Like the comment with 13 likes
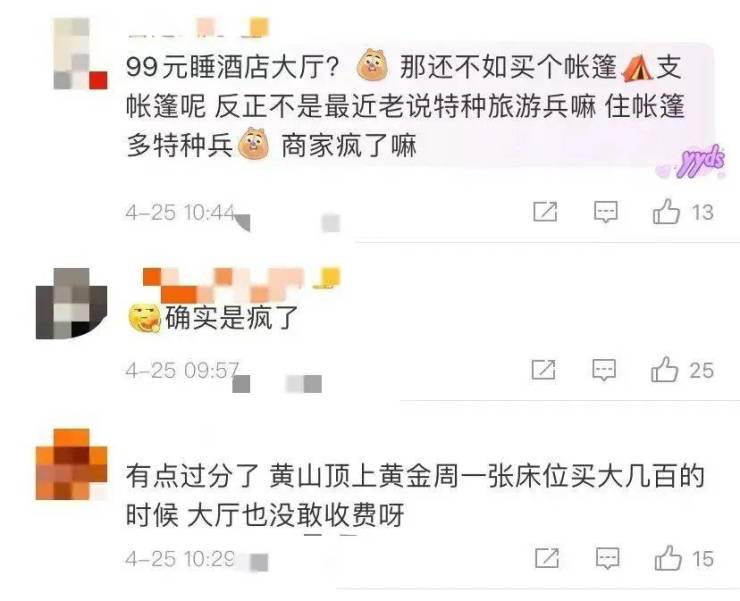Image resolution: width=740 pixels, height=601 pixels. point(666,211)
